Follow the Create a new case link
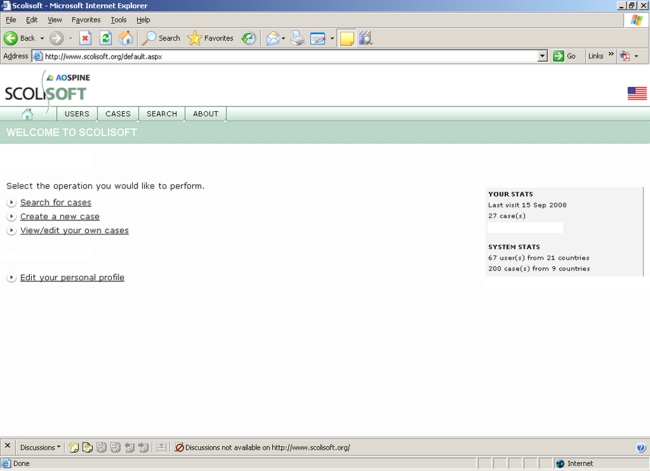 [60, 216]
